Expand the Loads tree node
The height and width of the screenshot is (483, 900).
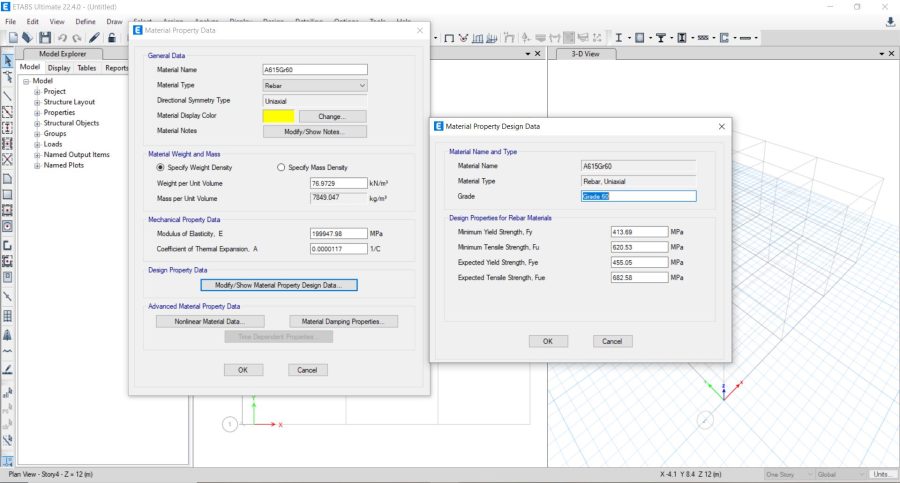click(37, 145)
